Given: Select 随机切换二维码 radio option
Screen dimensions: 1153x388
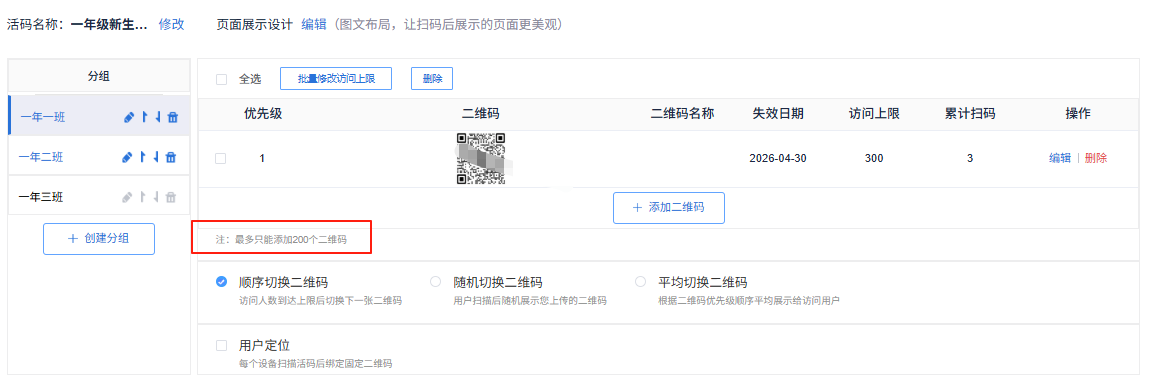Looking at the screenshot, I should click(435, 281).
